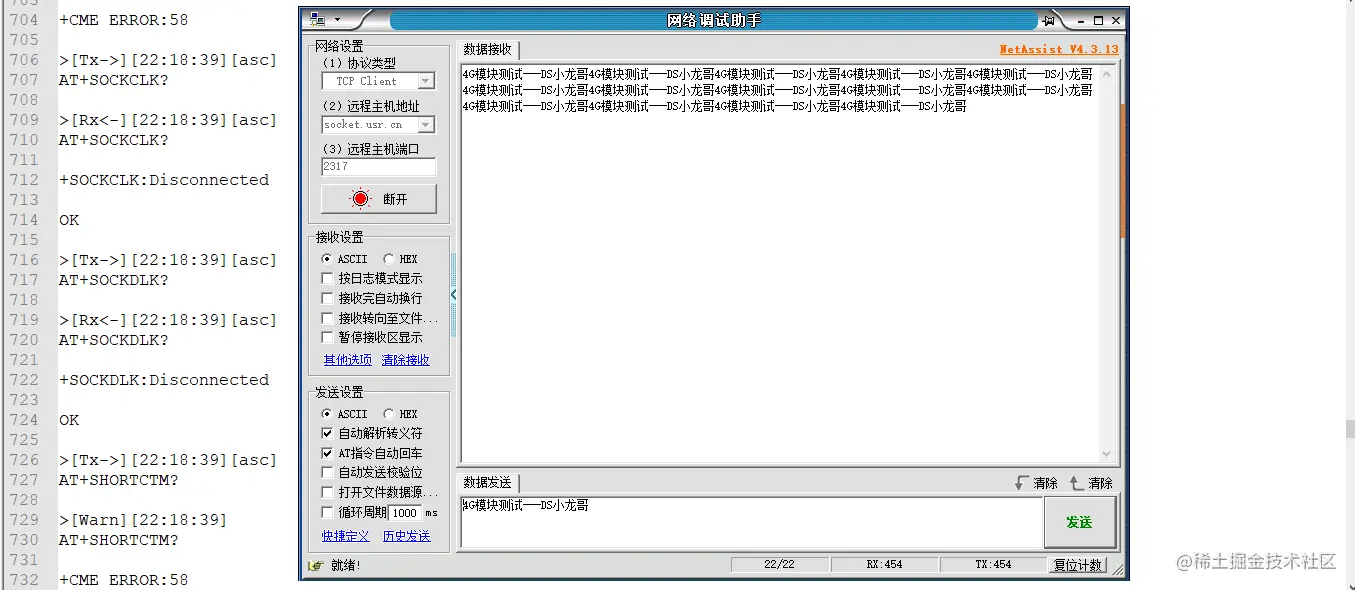Enable 按日志模式显示 checkbox
Screen dimensions: 1355x590
click(x=327, y=279)
